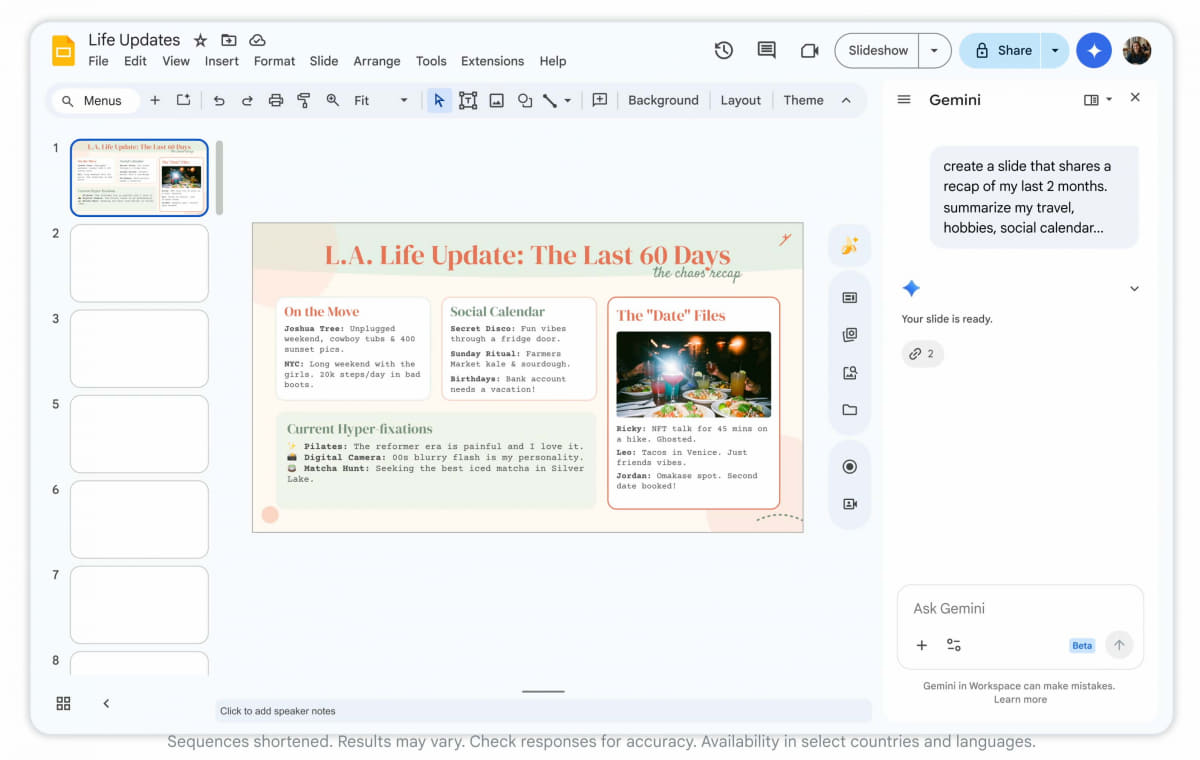Click the Ask Gemini input field
Viewport: 1200px width, 760px height.
(1020, 608)
